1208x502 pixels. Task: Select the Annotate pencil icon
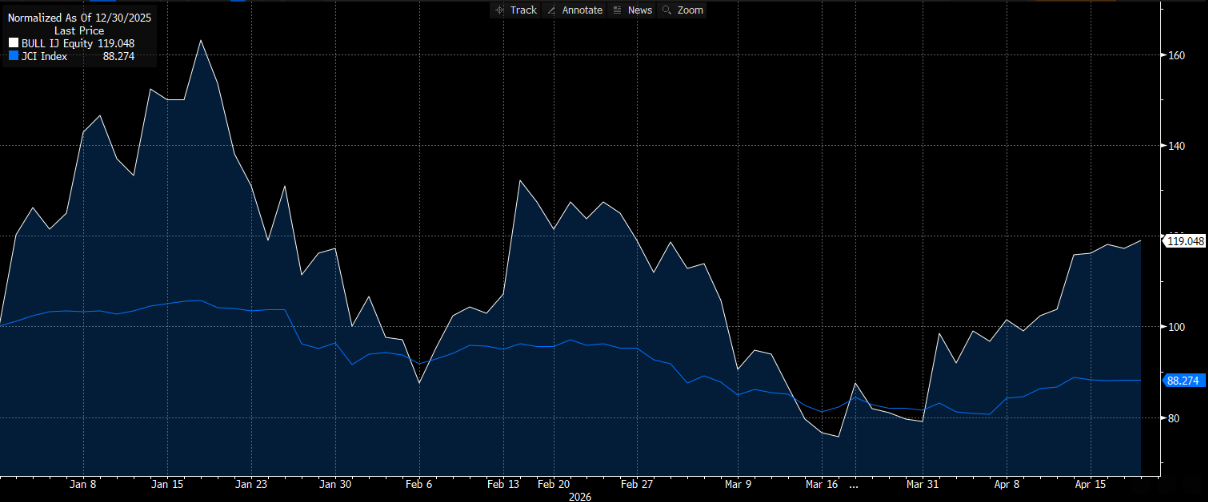(x=551, y=10)
